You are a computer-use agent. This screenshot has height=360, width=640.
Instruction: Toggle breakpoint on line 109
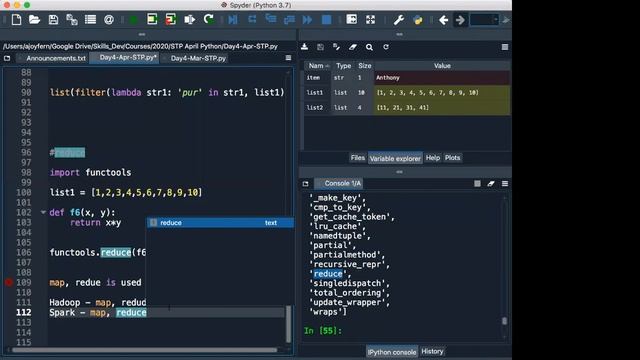[9, 282]
